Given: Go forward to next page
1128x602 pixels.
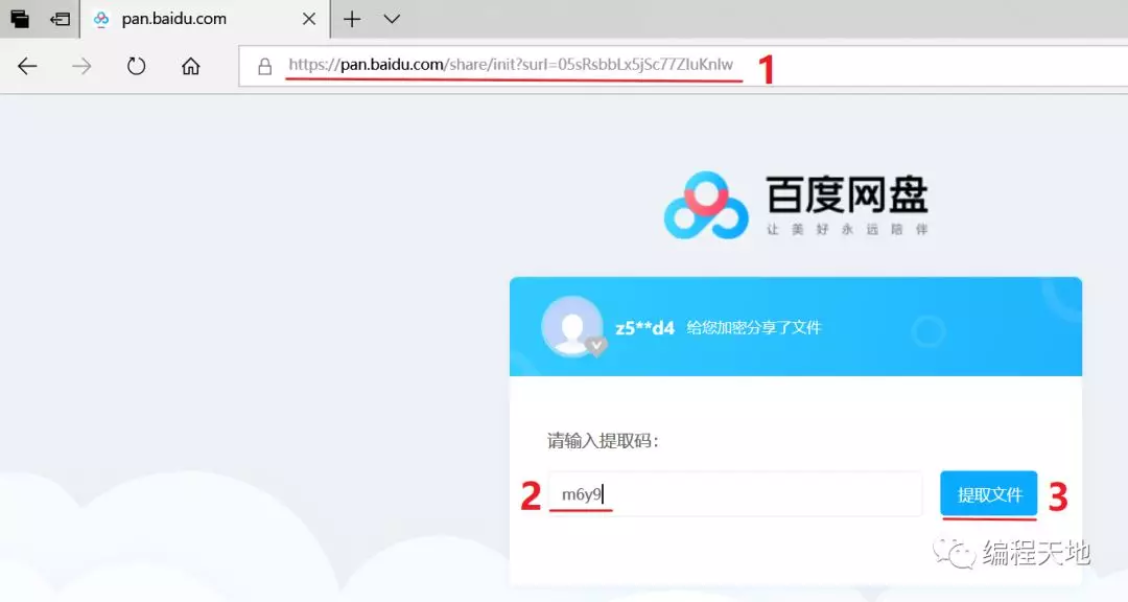Looking at the screenshot, I should [x=81, y=66].
